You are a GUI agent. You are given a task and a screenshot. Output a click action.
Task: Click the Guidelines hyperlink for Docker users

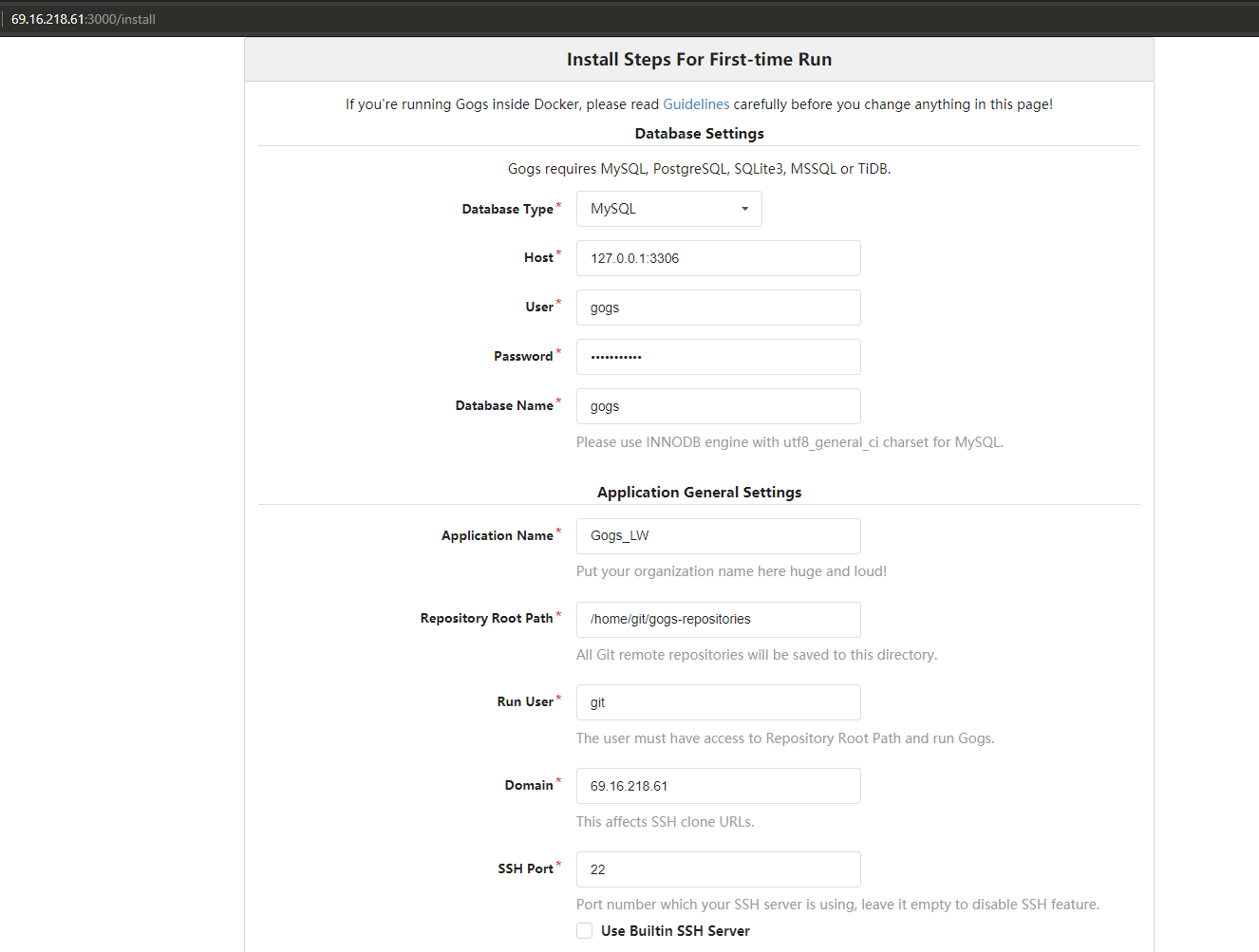(696, 103)
